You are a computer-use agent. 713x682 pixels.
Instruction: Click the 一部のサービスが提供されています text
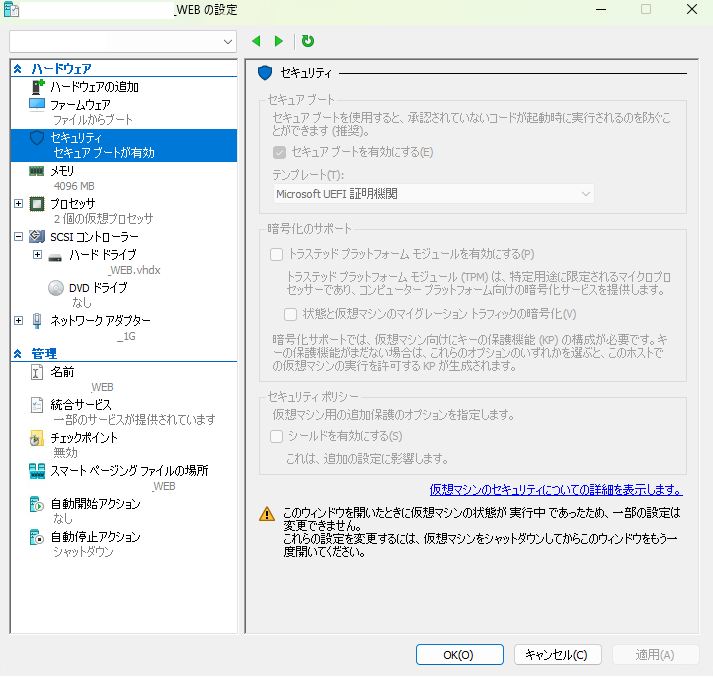(134, 419)
